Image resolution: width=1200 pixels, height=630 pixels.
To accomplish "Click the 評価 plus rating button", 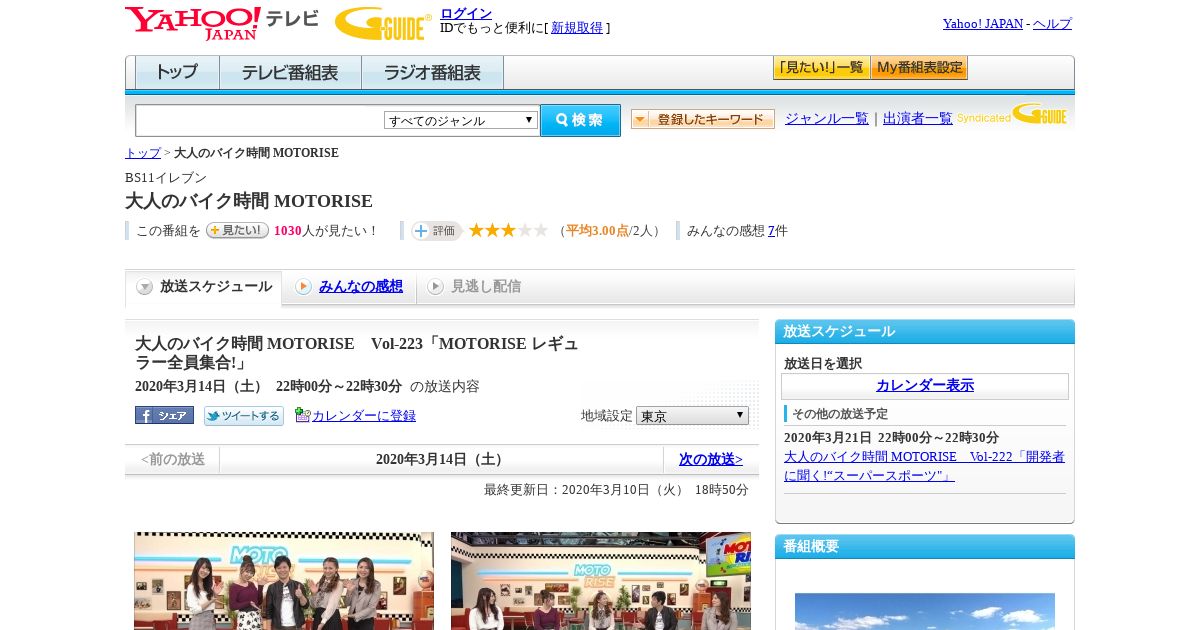I will (436, 231).
